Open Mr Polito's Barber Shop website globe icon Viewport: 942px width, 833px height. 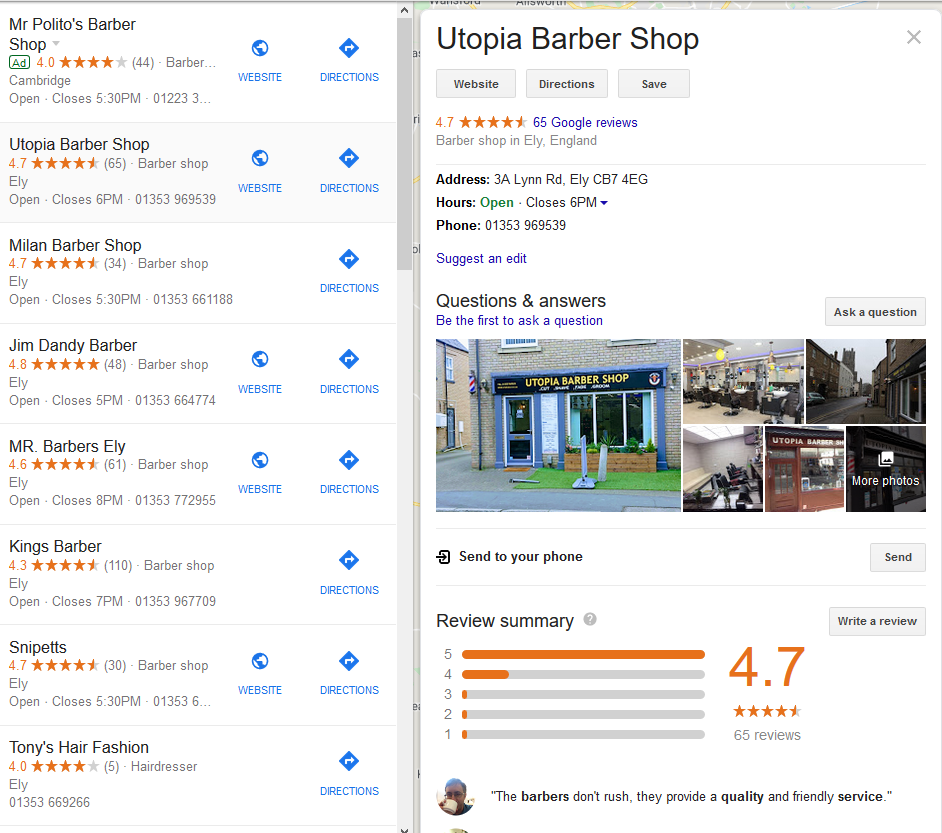click(260, 48)
